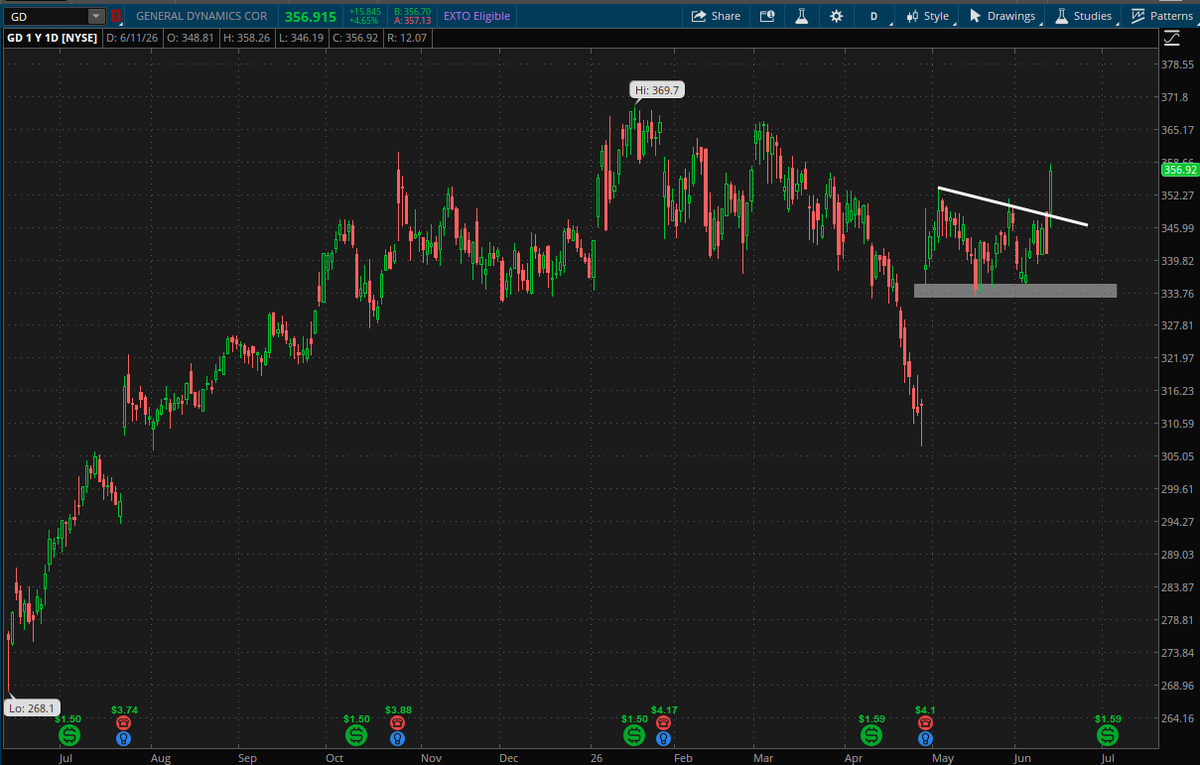Click the Oct label on time axis
1200x765 pixels.
tap(335, 758)
